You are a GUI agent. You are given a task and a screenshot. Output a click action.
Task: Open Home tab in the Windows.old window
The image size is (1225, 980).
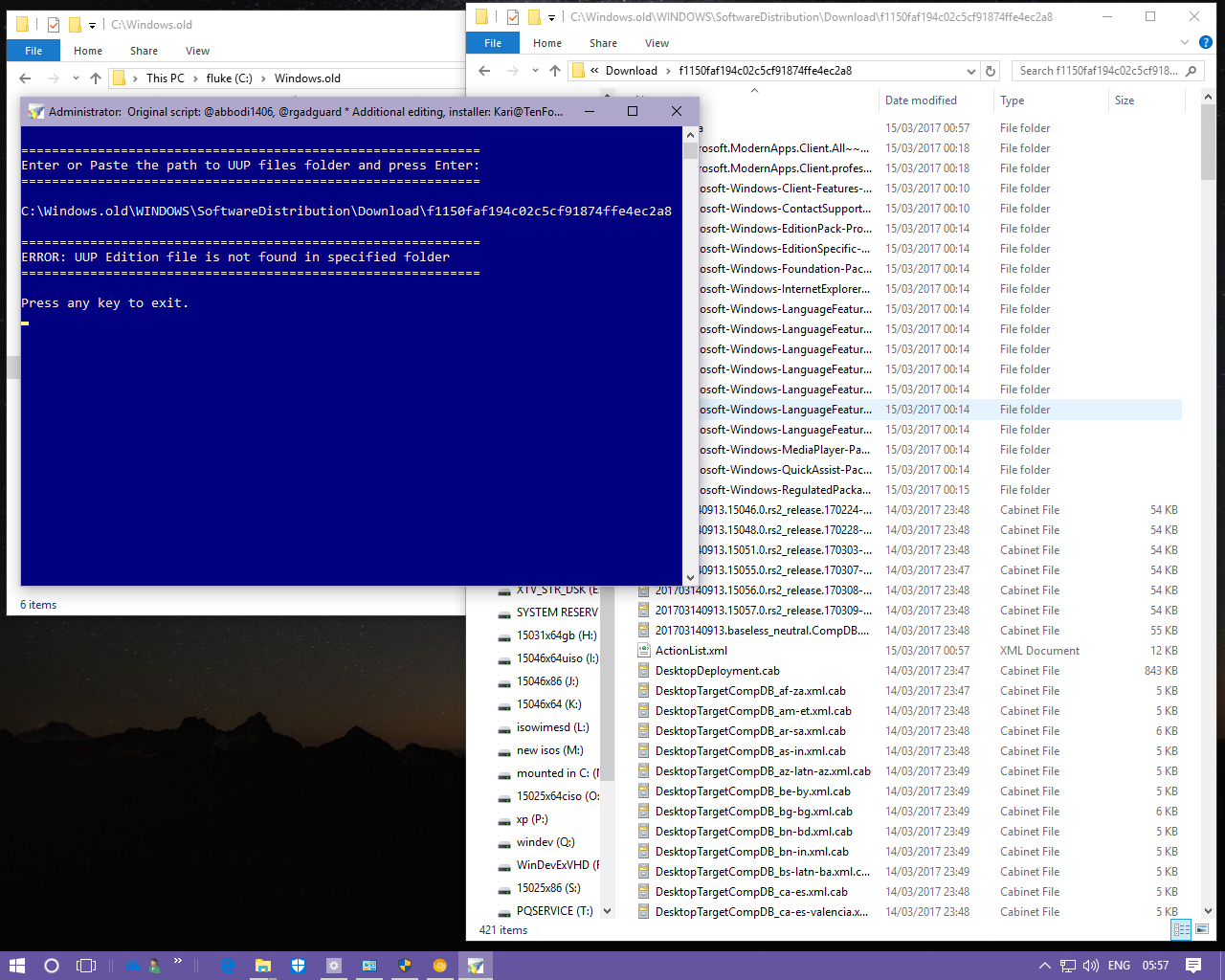[88, 51]
